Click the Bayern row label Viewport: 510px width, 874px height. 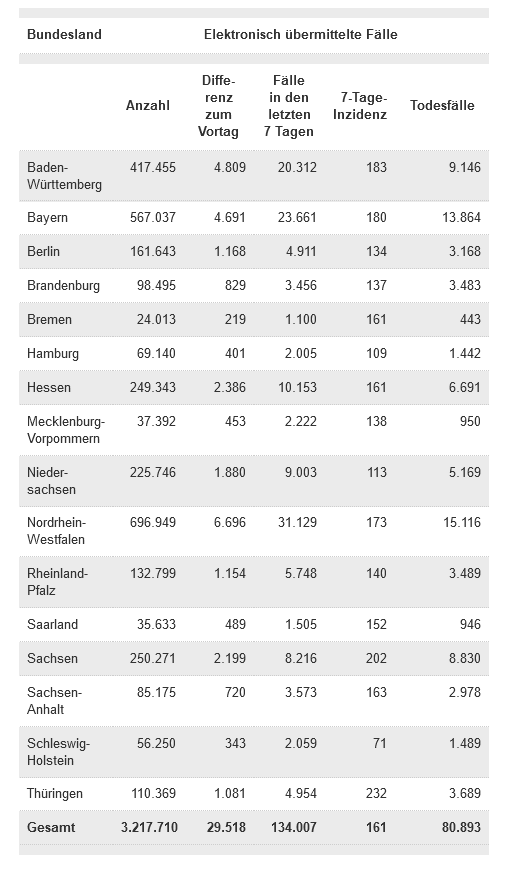click(47, 217)
